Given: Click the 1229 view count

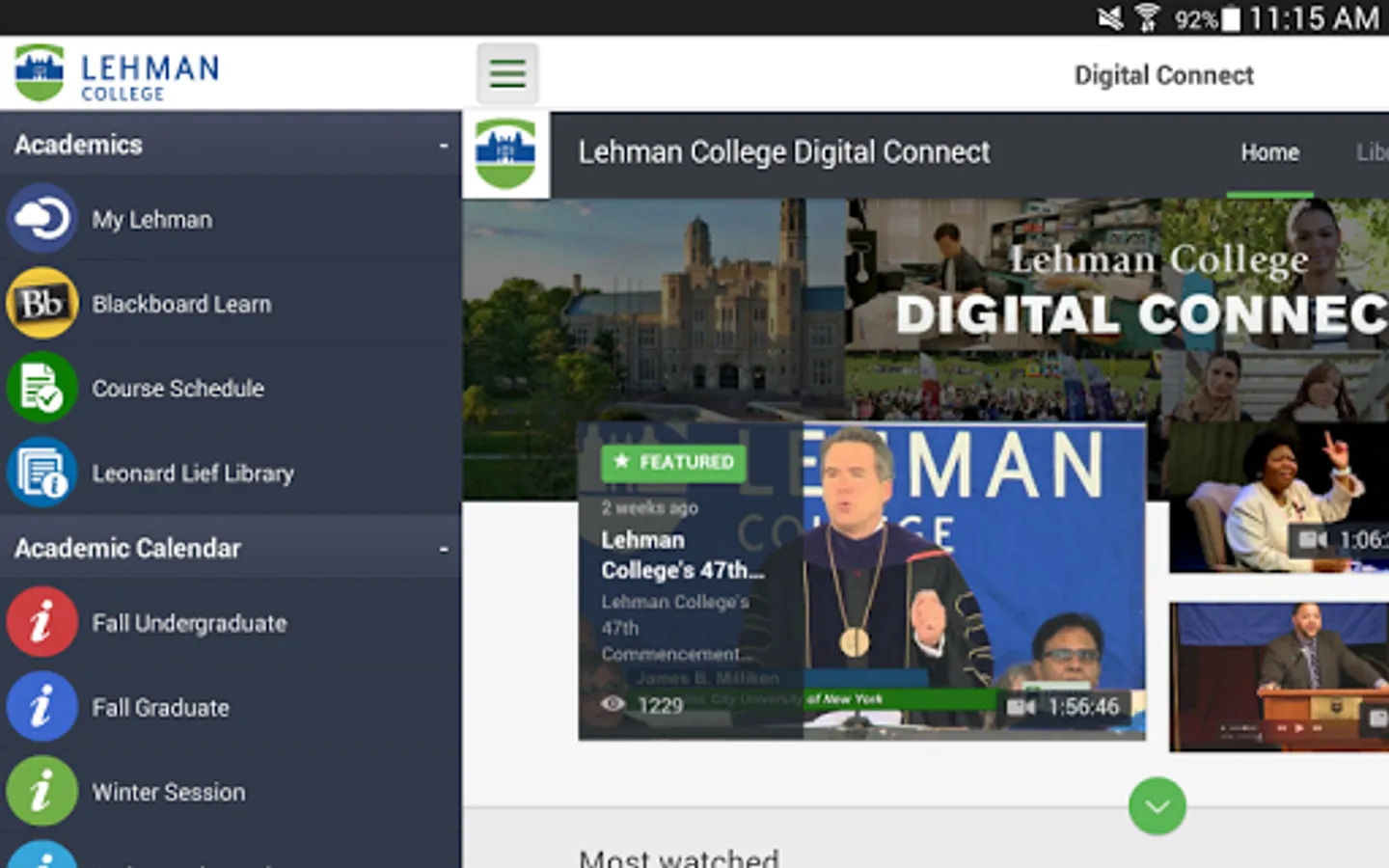Looking at the screenshot, I should click(x=660, y=706).
